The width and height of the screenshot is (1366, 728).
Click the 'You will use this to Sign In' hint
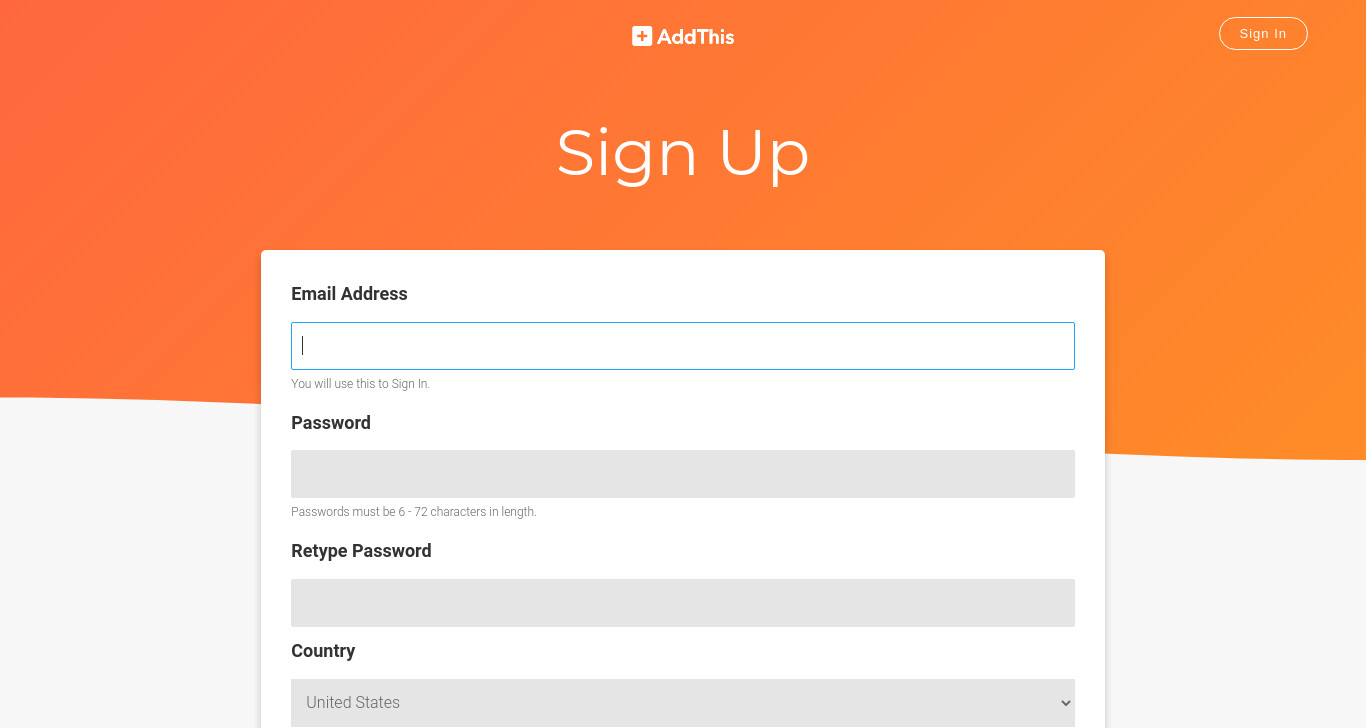click(360, 384)
